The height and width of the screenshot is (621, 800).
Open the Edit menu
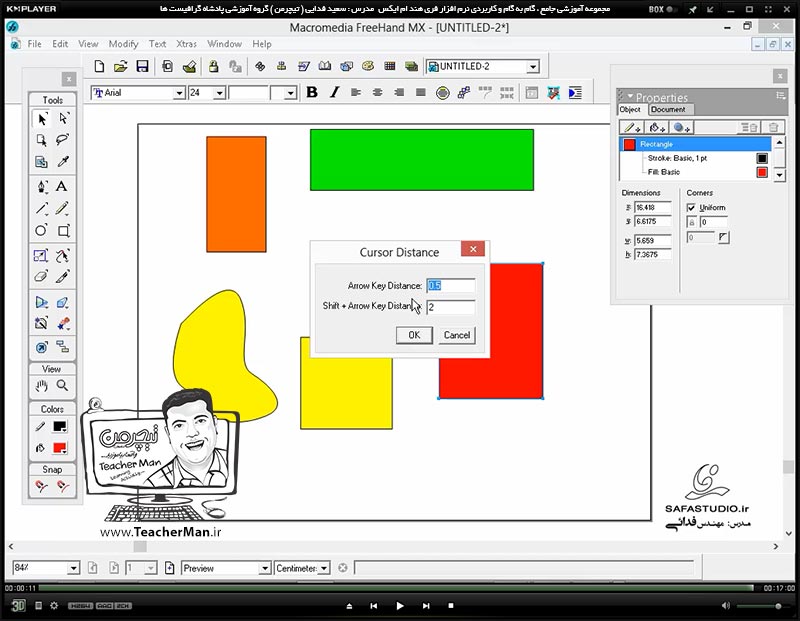point(60,44)
